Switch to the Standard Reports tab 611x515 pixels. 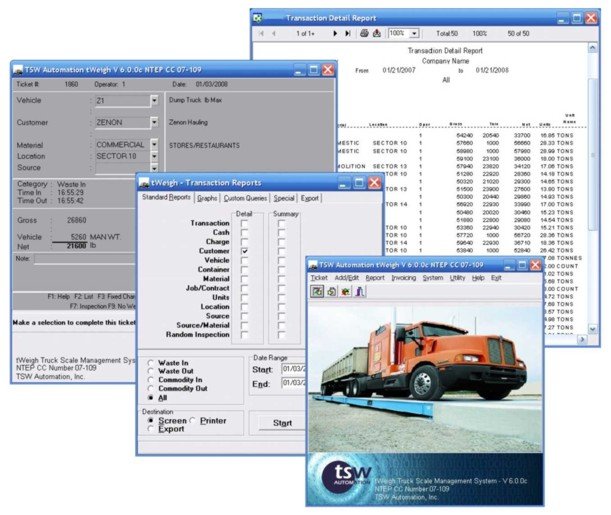coord(166,197)
